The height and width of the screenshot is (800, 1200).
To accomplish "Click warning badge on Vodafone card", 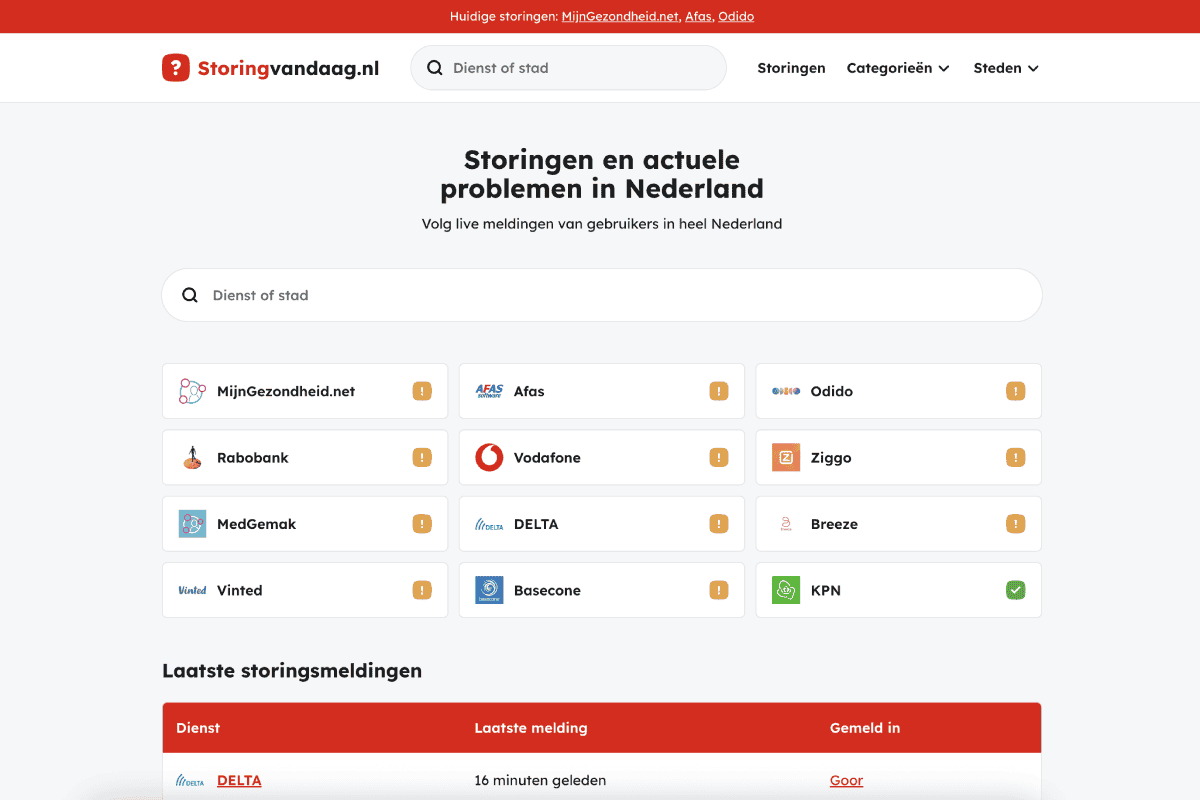I will pyautogui.click(x=719, y=458).
